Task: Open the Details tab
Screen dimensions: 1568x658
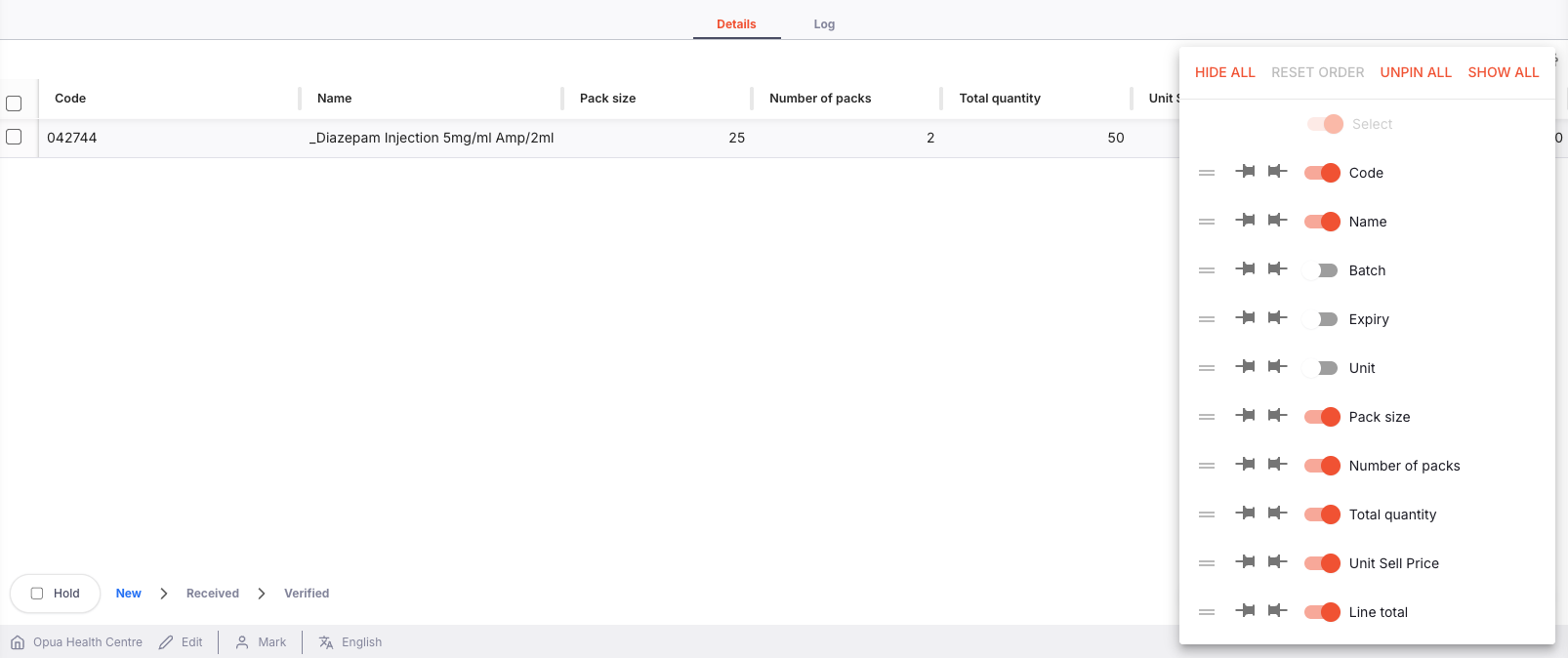Action: [x=736, y=24]
